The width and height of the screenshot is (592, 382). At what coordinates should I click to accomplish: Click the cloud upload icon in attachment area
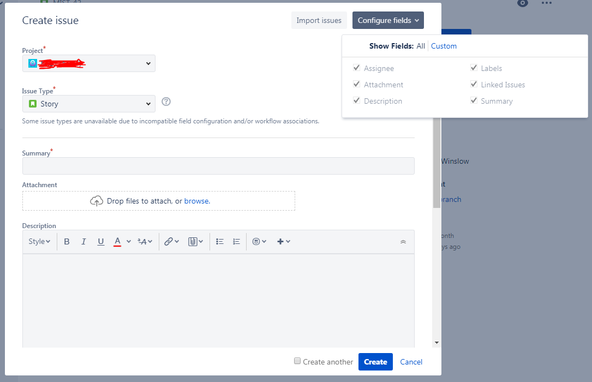coord(96,201)
